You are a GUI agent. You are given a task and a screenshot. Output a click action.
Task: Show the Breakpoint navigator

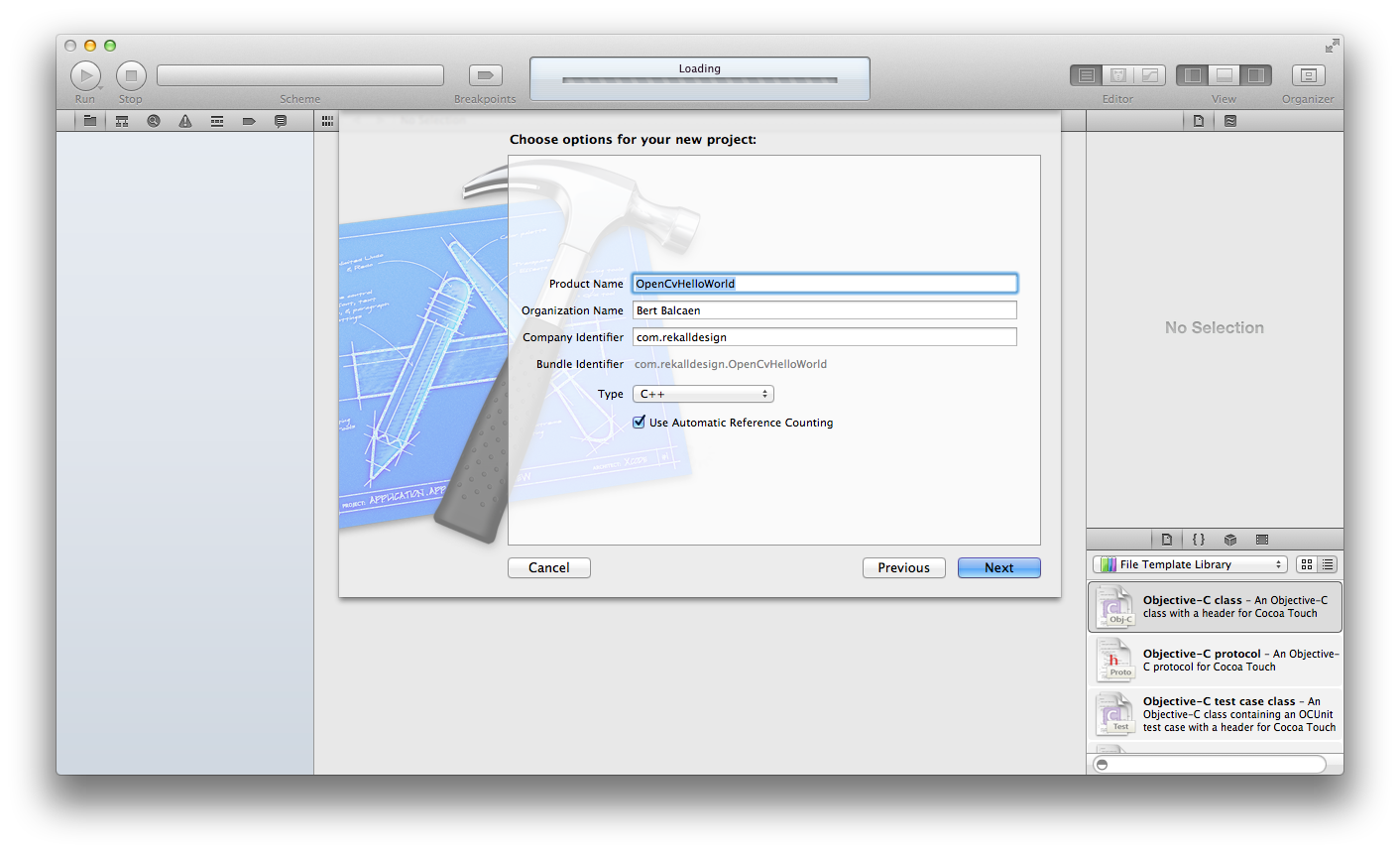point(249,121)
